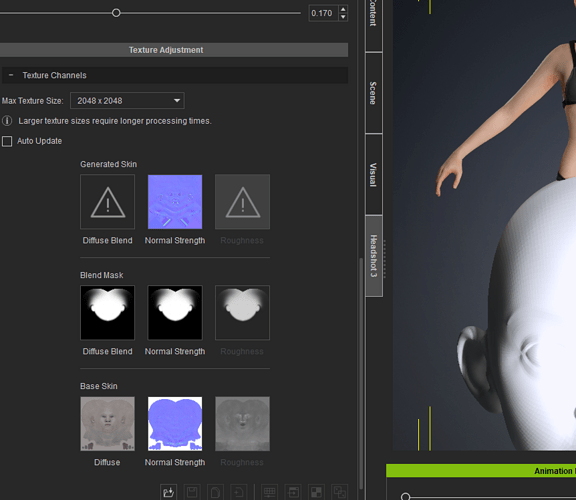The width and height of the screenshot is (576, 500).
Task: Collapse the Texture Channels section
Action: (x=11, y=75)
